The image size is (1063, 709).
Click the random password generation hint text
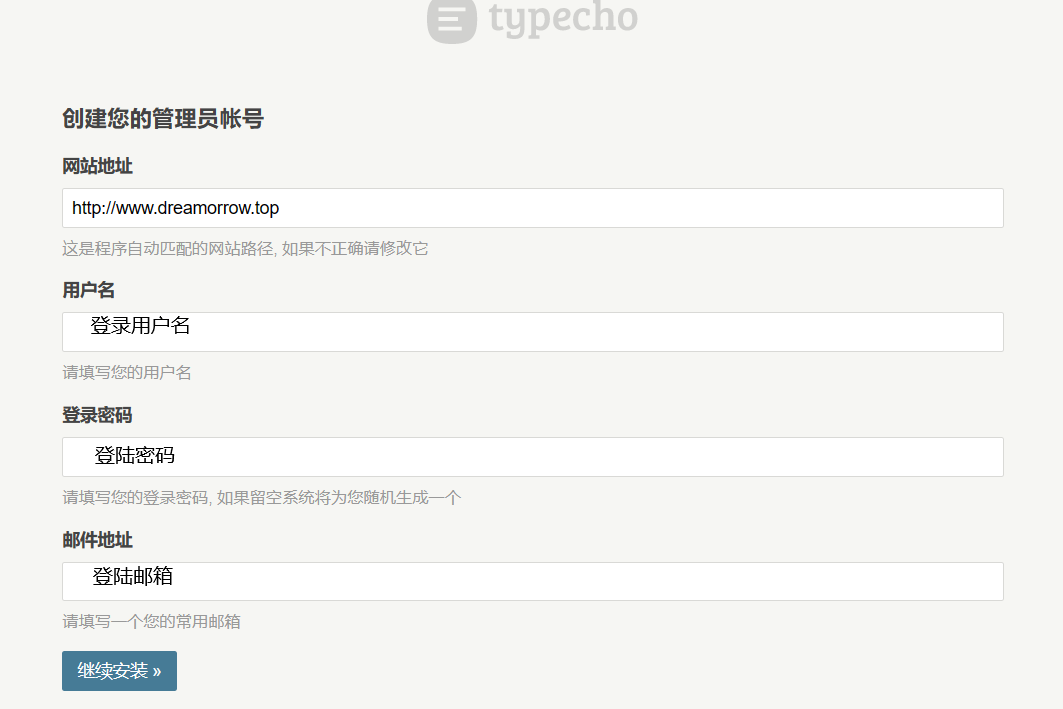pos(262,497)
